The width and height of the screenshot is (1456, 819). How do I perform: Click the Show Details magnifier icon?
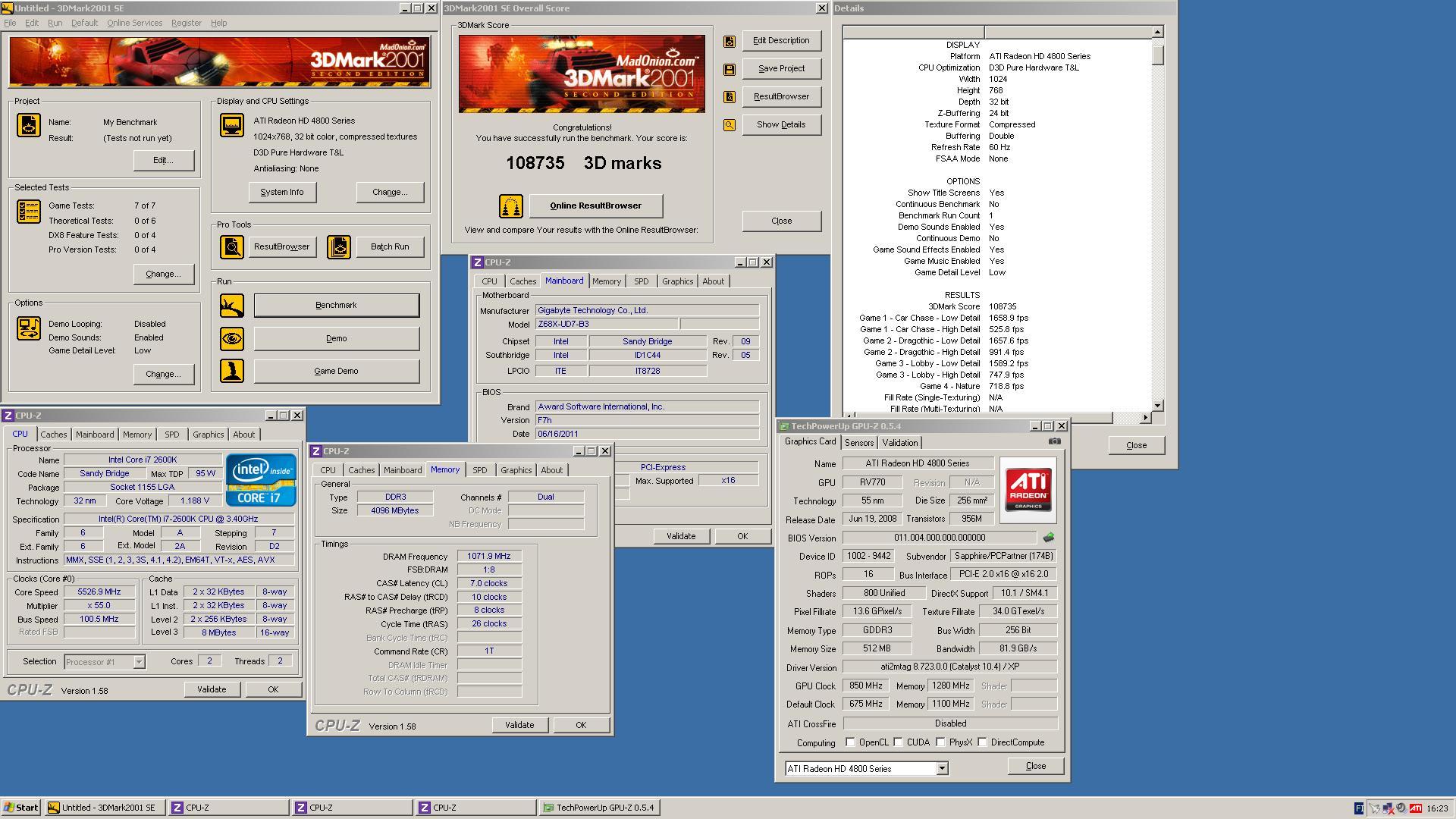[730, 125]
